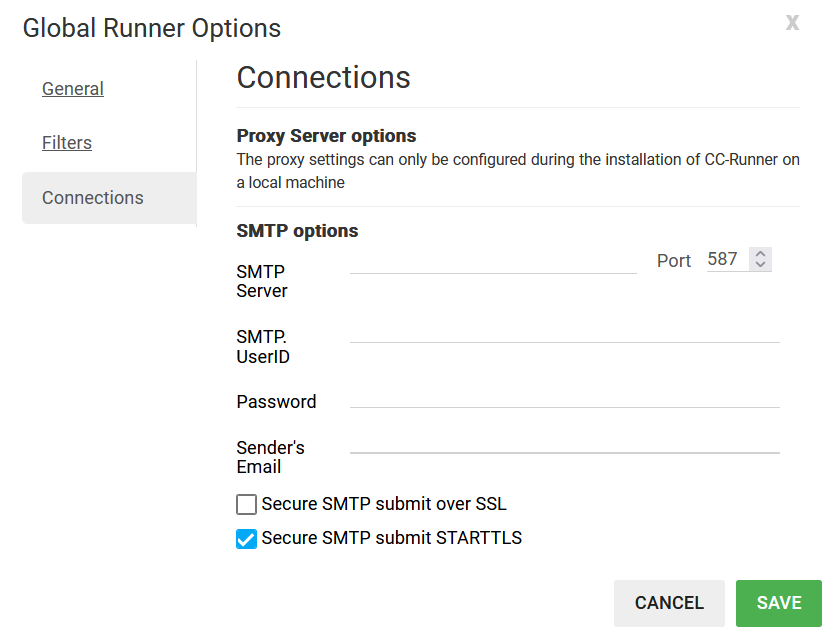824x630 pixels.
Task: Decrease the port with the down arrow
Action: 761,266
